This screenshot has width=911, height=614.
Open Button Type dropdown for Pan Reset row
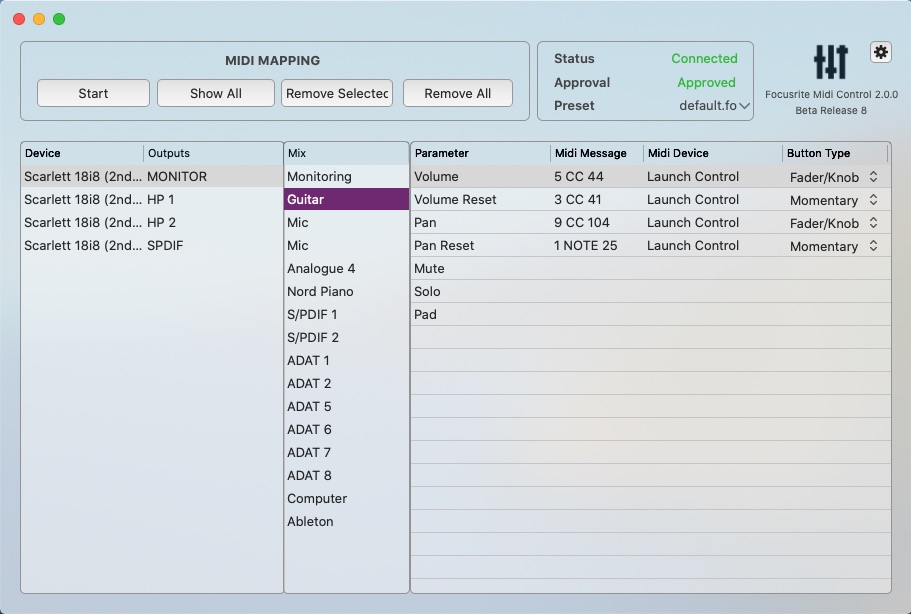pos(834,246)
